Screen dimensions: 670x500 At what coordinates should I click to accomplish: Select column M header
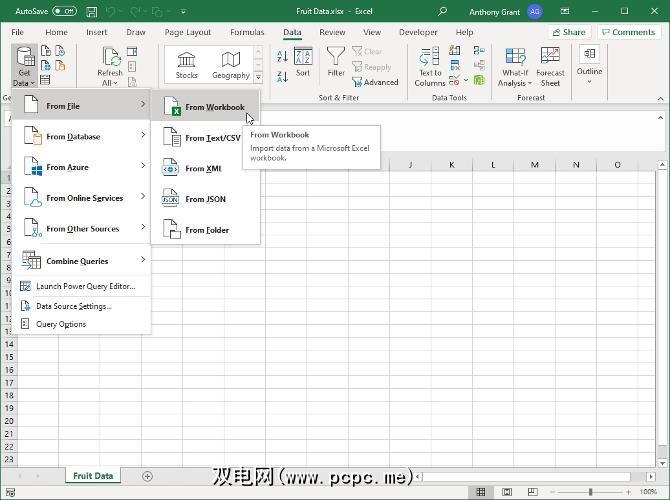tap(535, 165)
